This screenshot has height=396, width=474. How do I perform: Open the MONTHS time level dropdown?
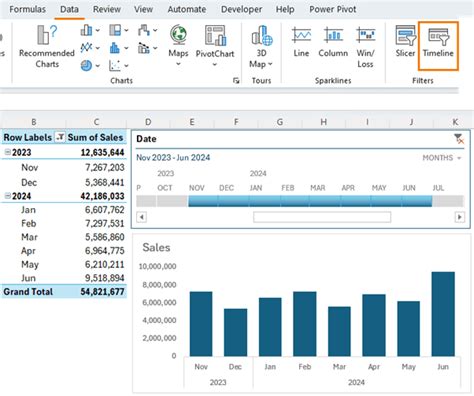442,158
